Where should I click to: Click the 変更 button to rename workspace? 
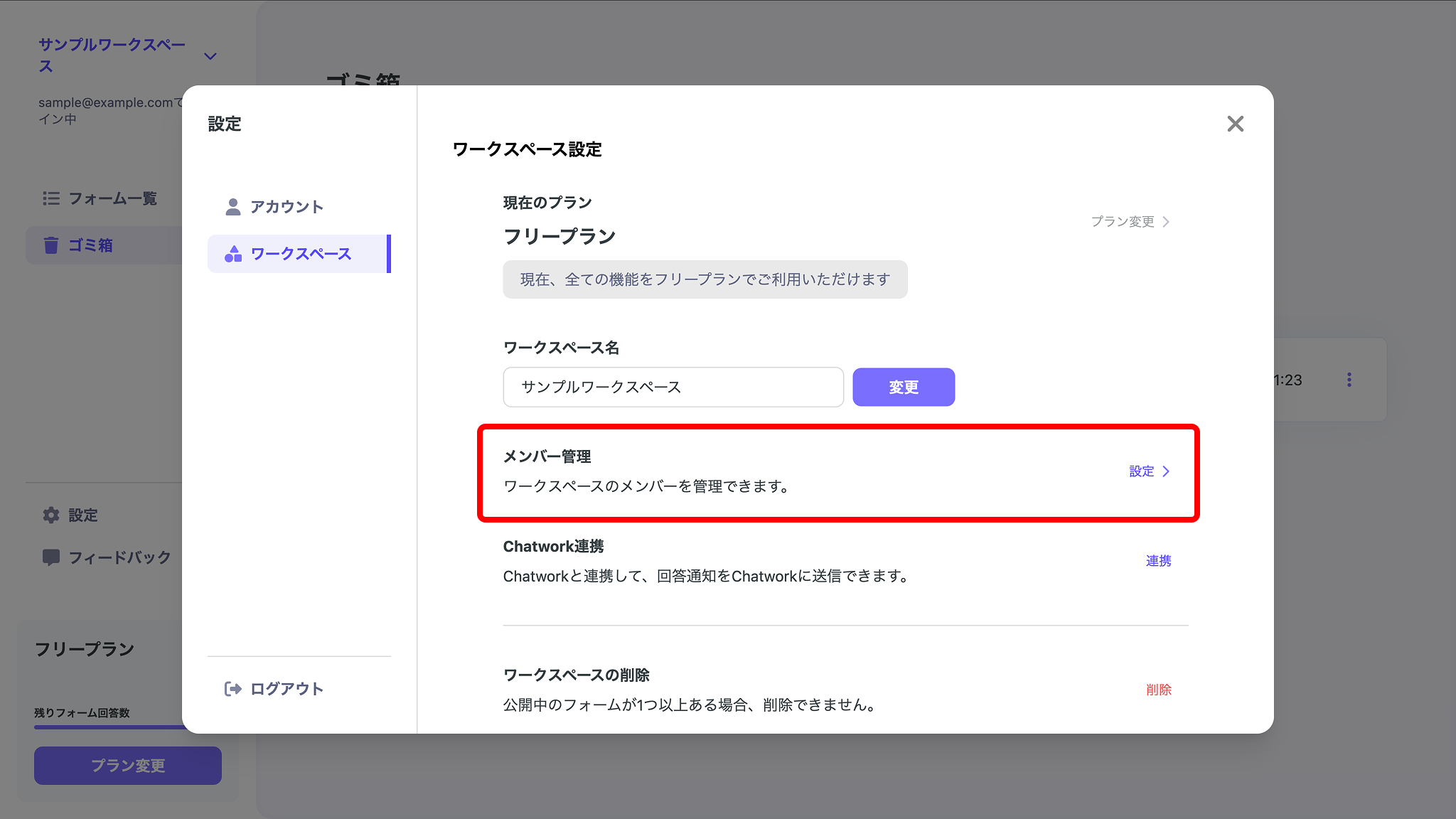(904, 387)
